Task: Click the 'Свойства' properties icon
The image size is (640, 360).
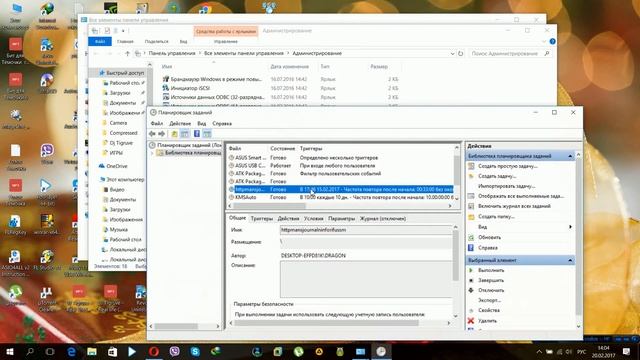Action: 471,310
